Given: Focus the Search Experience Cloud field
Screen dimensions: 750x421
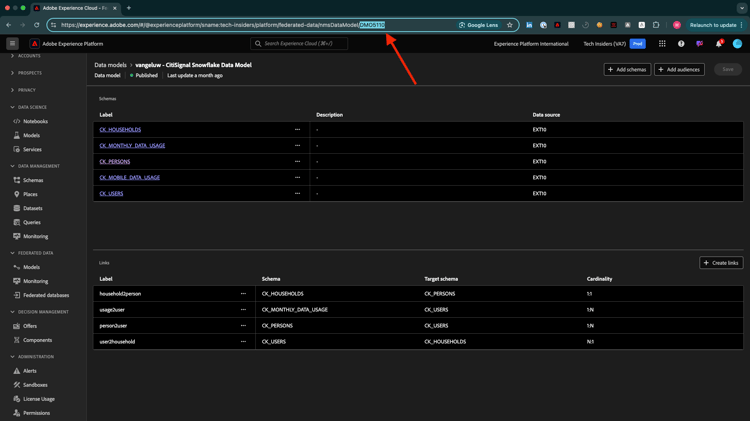Looking at the screenshot, I should 299,44.
